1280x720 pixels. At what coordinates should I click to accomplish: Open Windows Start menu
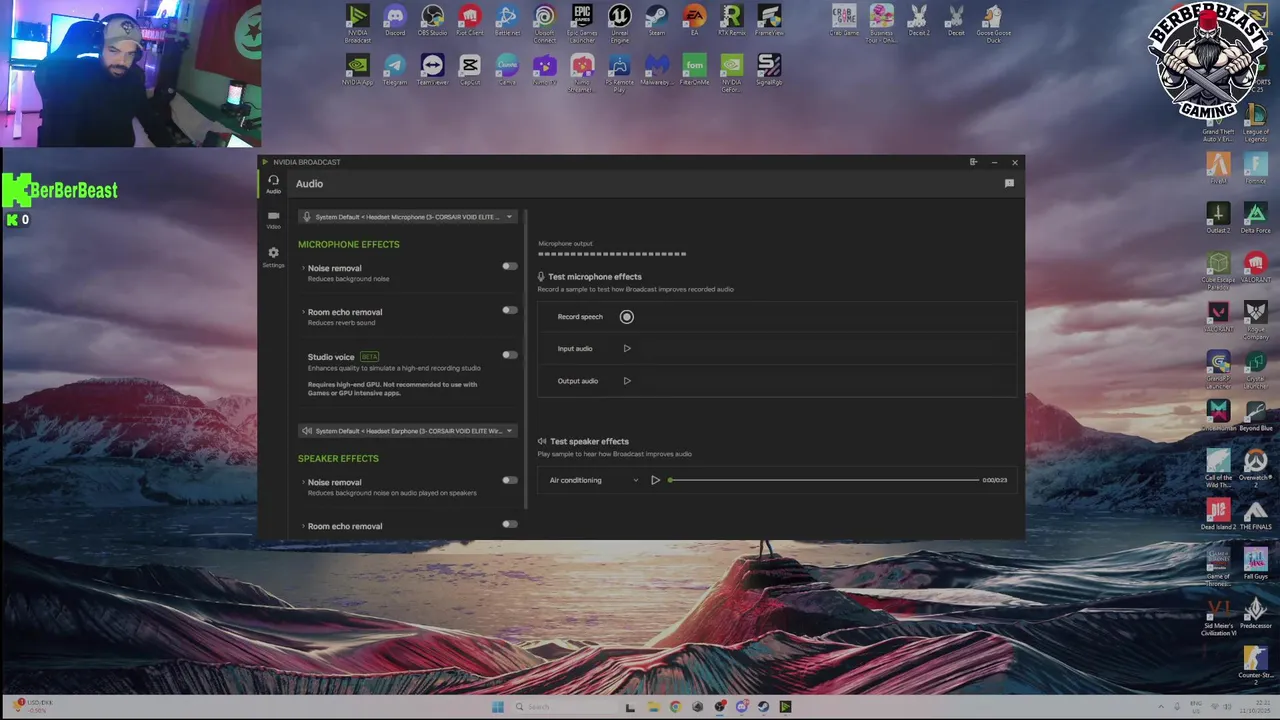[497, 707]
